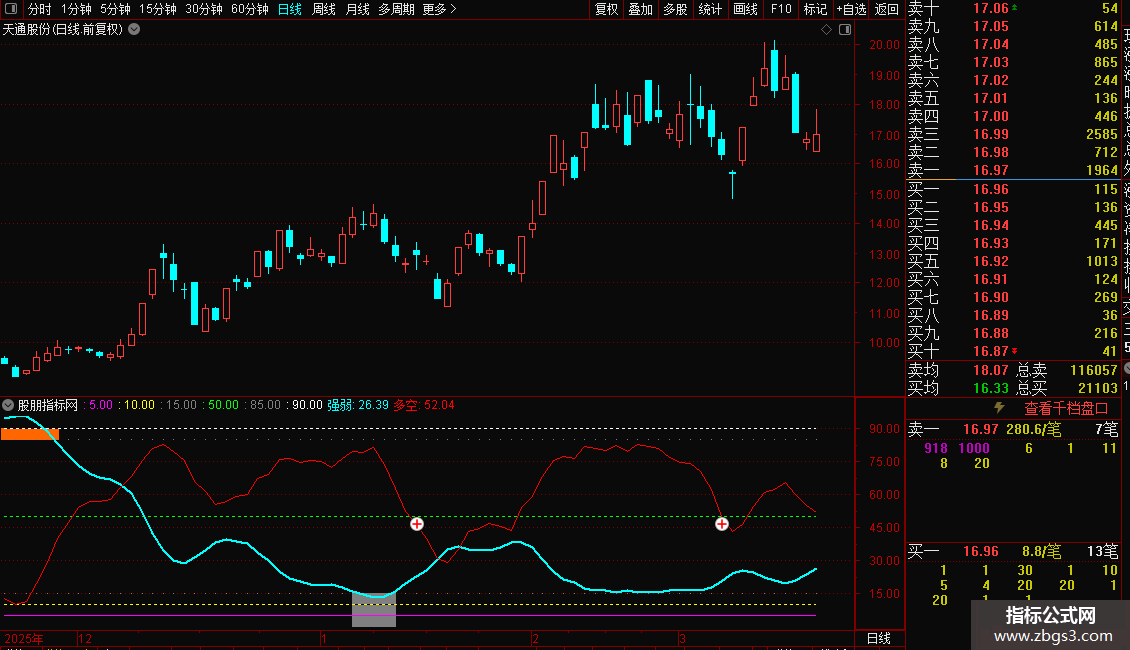
Task: Open the 查看千档盘口 link
Action: (x=1066, y=408)
